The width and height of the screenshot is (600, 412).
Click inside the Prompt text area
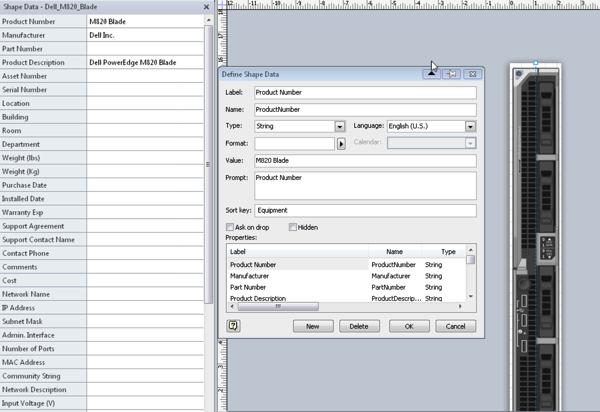(365, 186)
